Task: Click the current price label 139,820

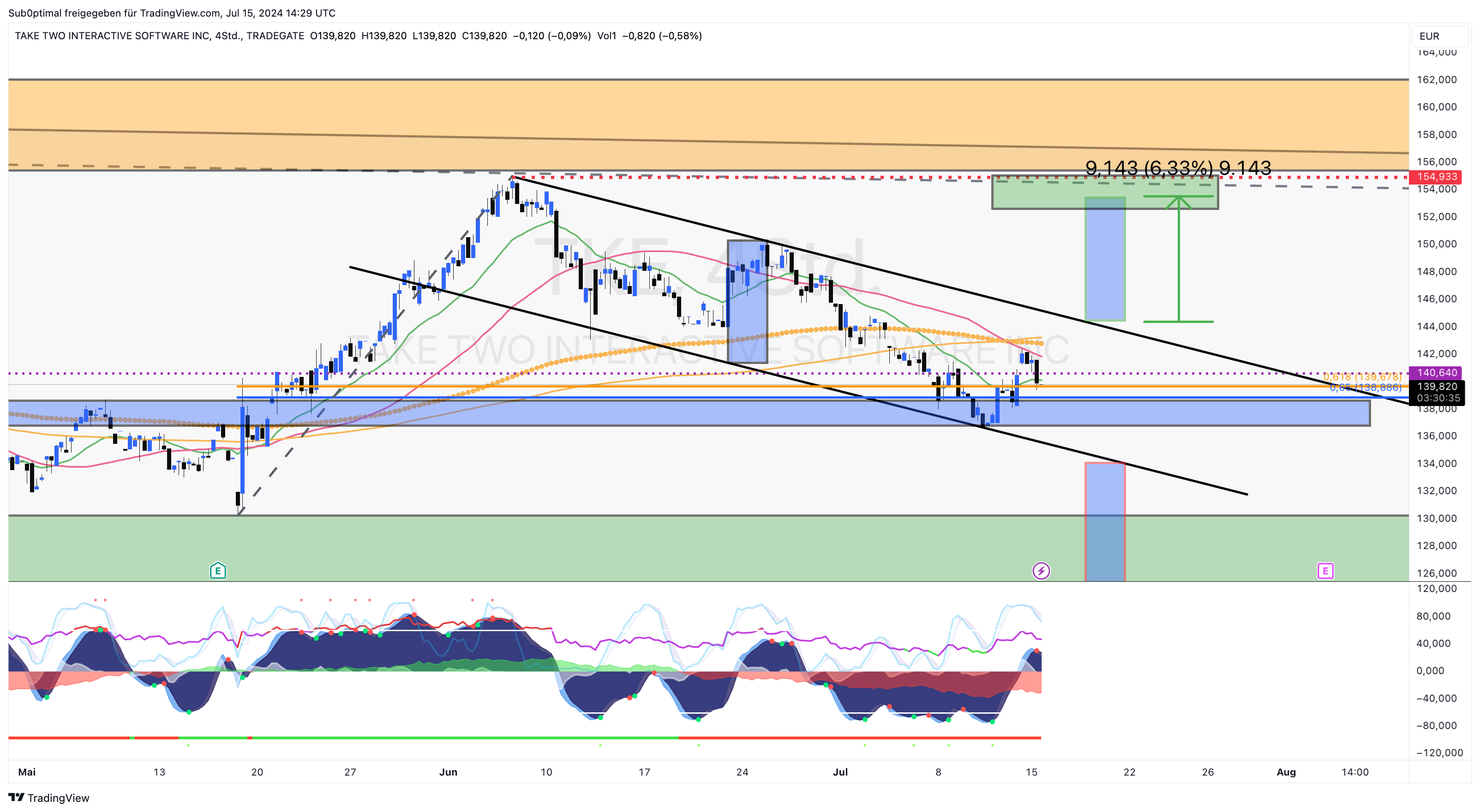Action: point(1436,387)
